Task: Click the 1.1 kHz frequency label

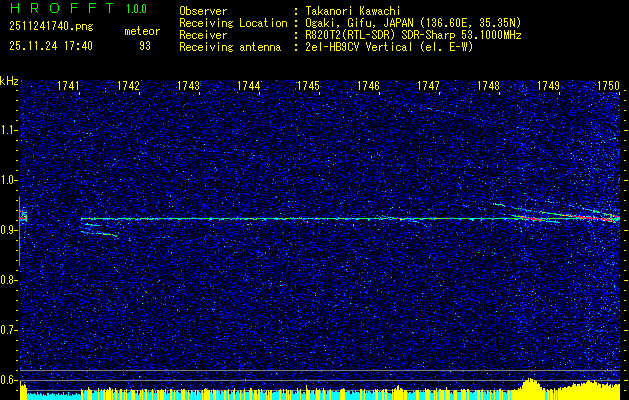Action: [8, 130]
